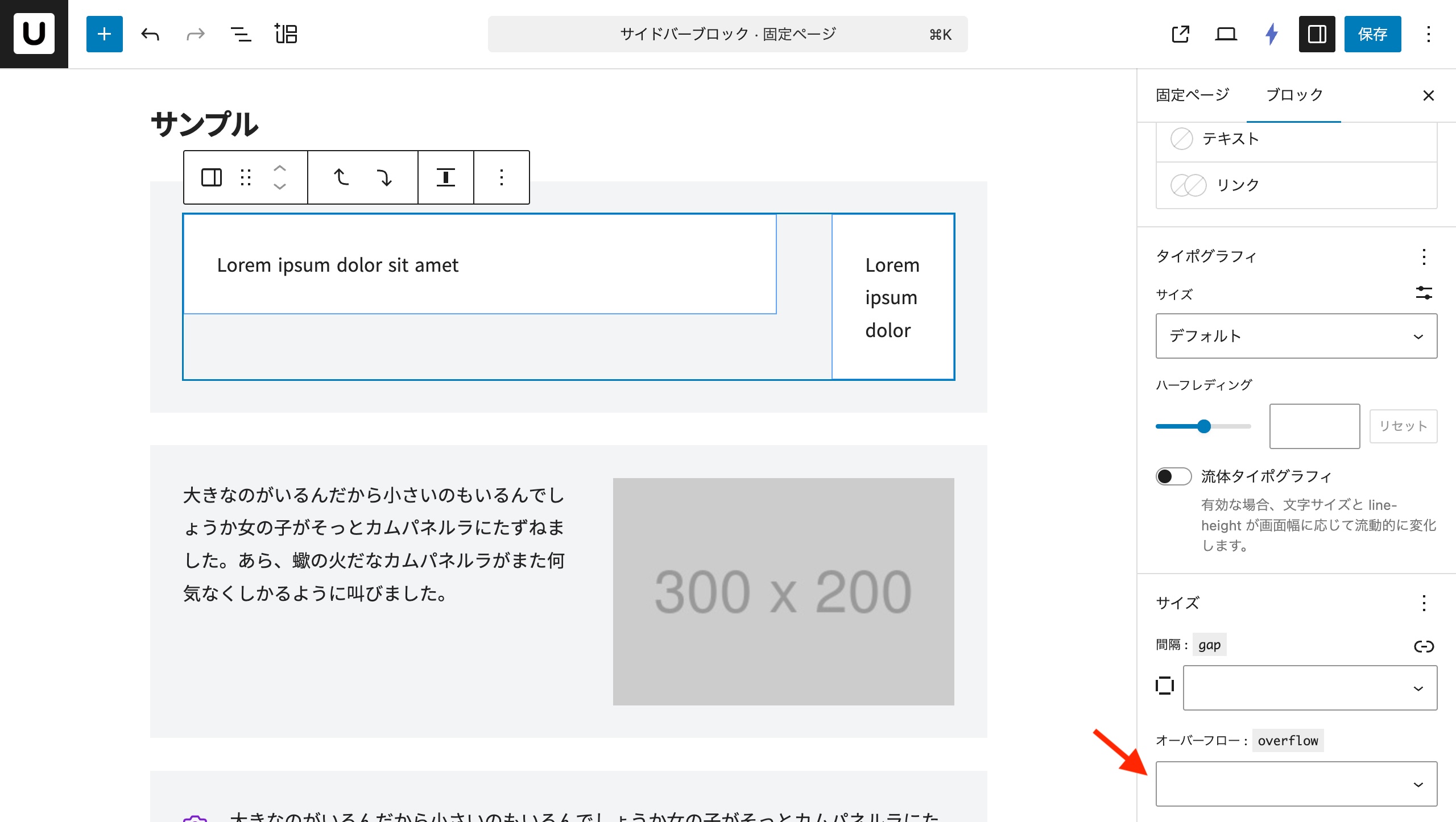Open the pattern inserter icon in top toolbar
The image size is (1456, 822).
click(x=286, y=34)
